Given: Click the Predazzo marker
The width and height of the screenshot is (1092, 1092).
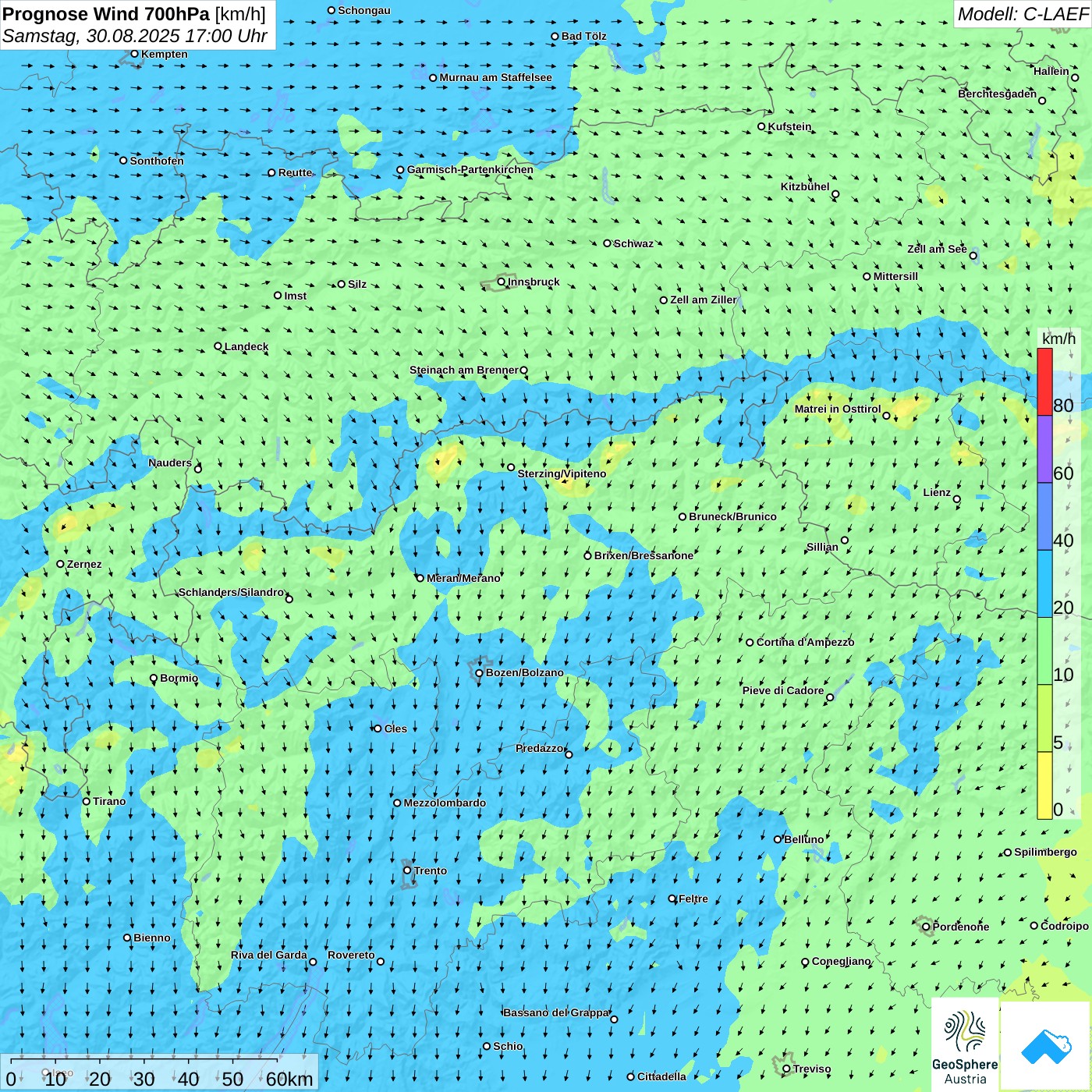Looking at the screenshot, I should [569, 754].
